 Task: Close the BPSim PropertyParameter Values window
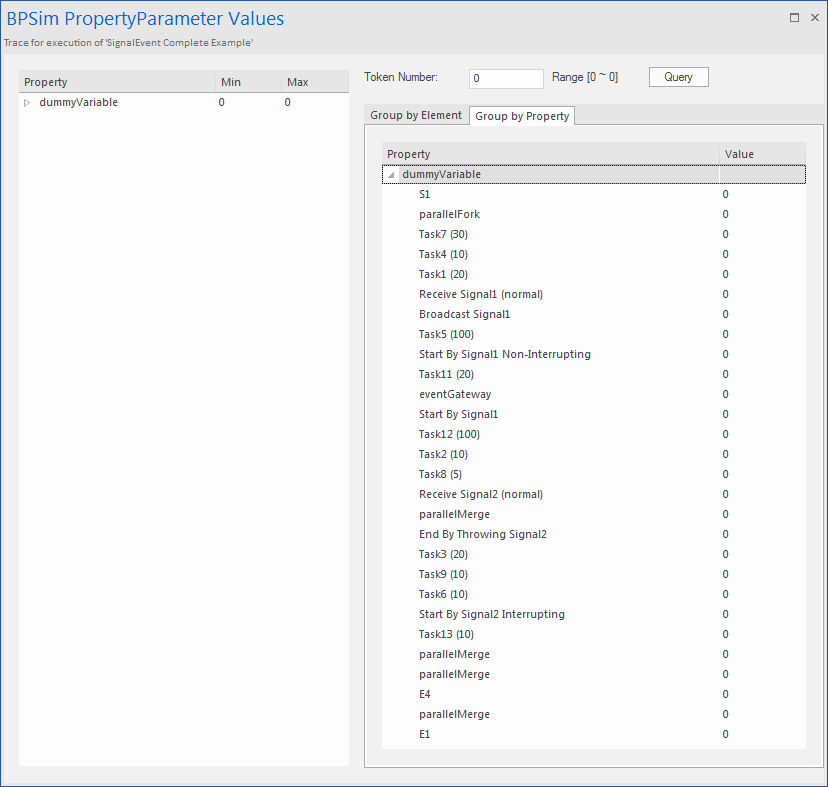tap(814, 18)
